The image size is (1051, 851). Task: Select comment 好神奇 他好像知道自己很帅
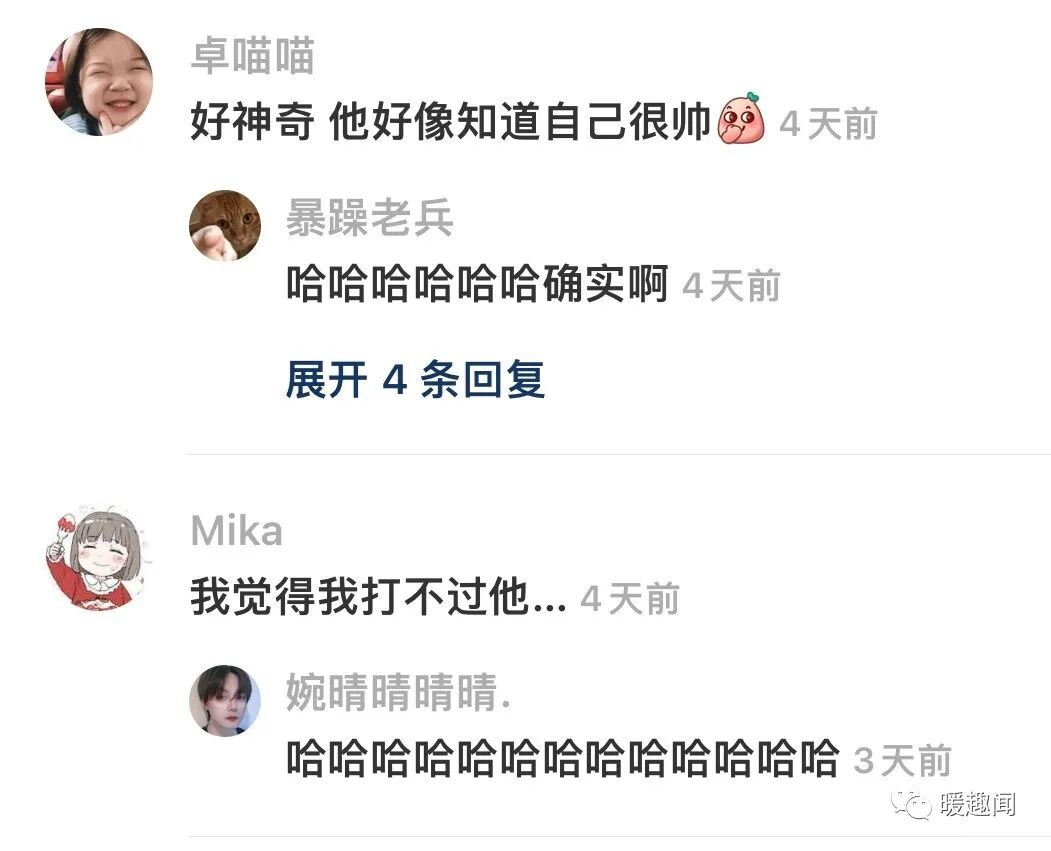pos(450,122)
